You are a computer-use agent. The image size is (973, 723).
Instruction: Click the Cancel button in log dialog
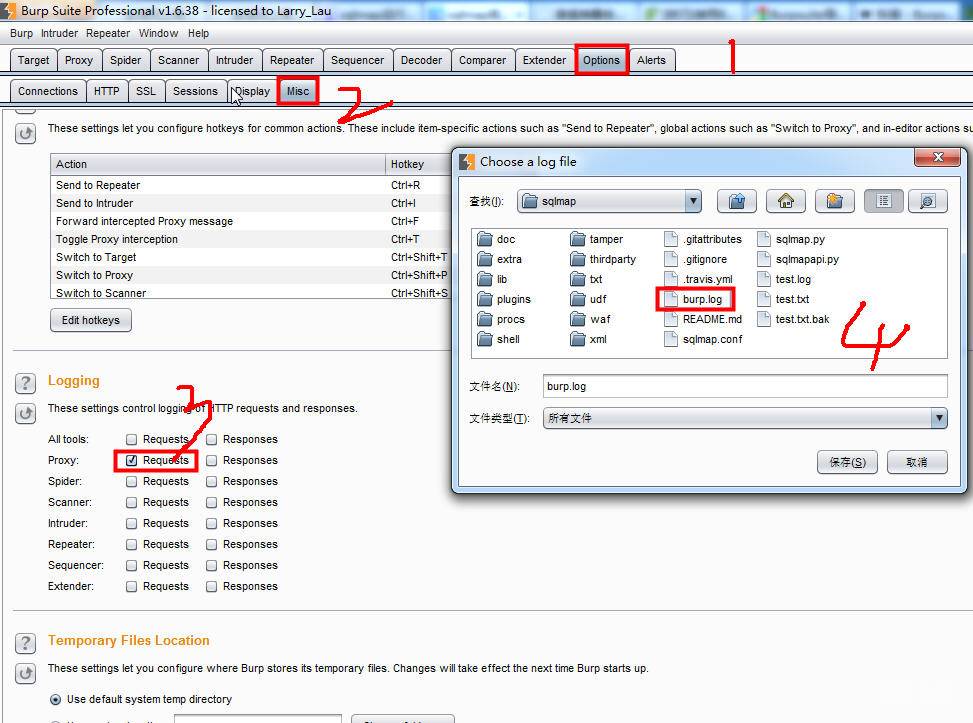click(917, 462)
